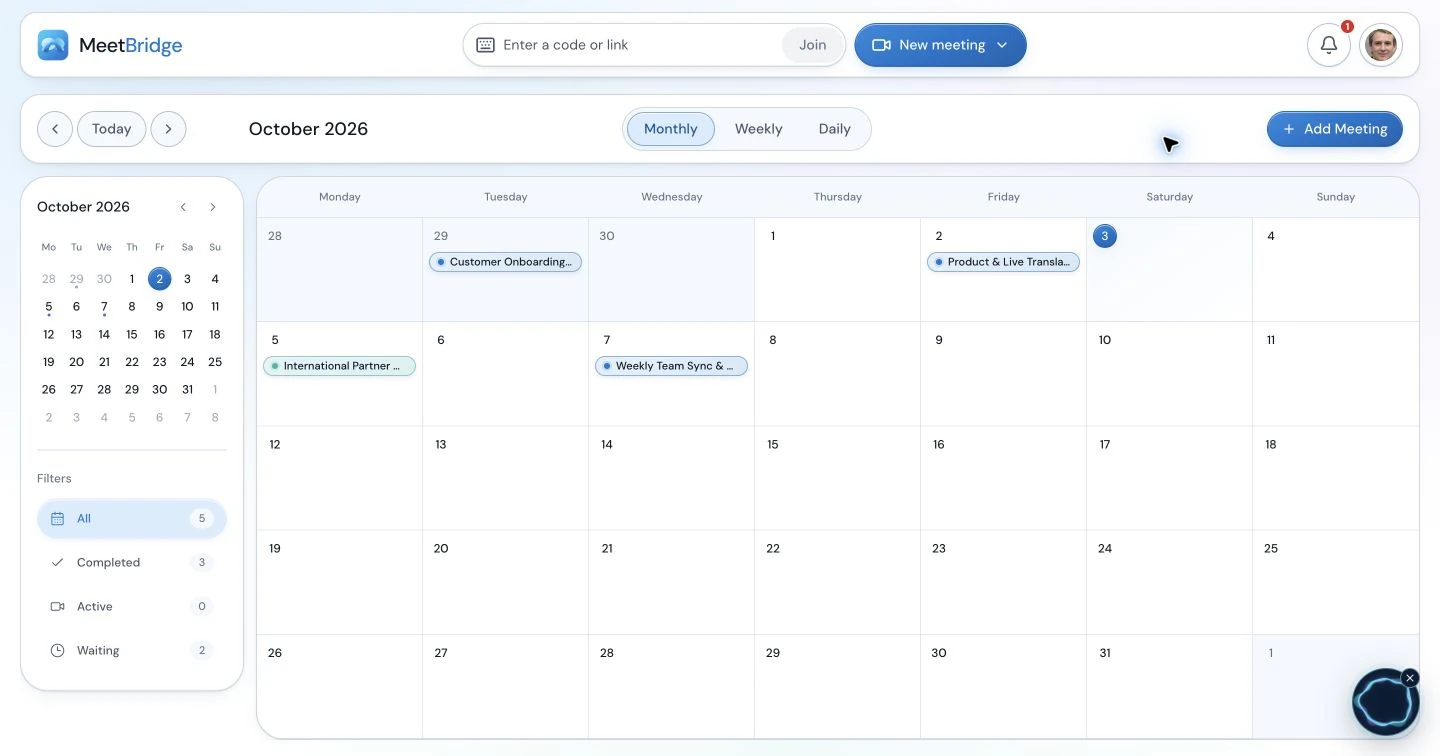The width and height of the screenshot is (1440, 756).
Task: Open the floating assistant orb
Action: (x=1385, y=703)
